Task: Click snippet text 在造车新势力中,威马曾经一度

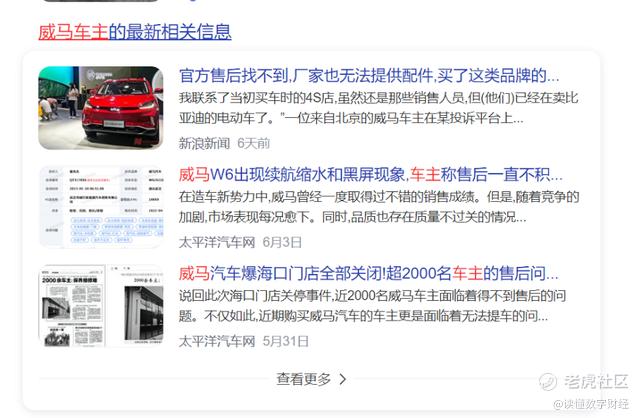Action: (x=379, y=197)
